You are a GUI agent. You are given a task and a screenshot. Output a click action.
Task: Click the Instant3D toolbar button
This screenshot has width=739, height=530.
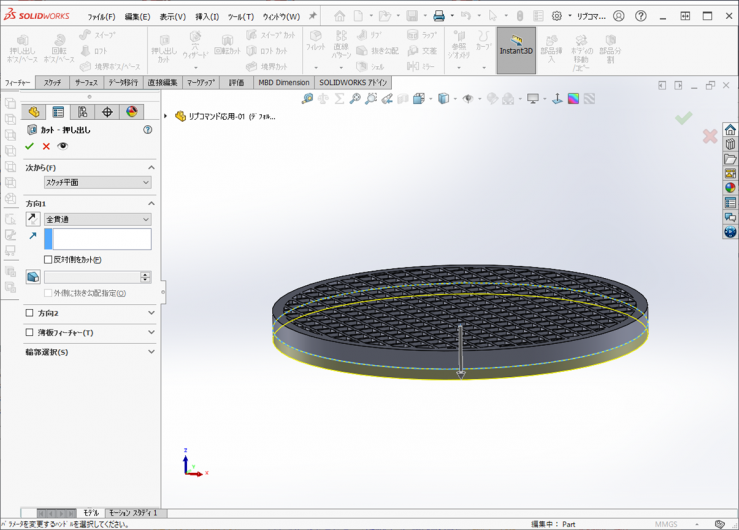516,50
